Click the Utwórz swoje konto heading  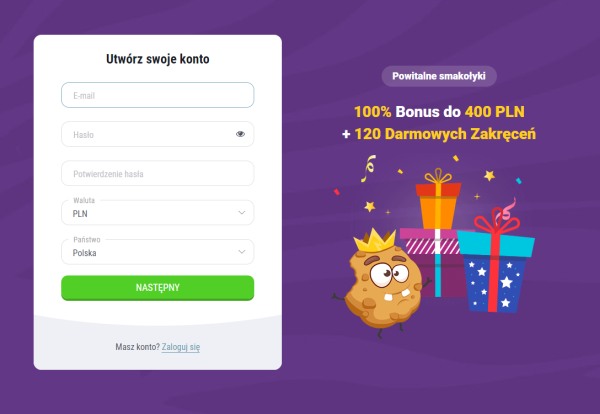pyautogui.click(x=158, y=59)
